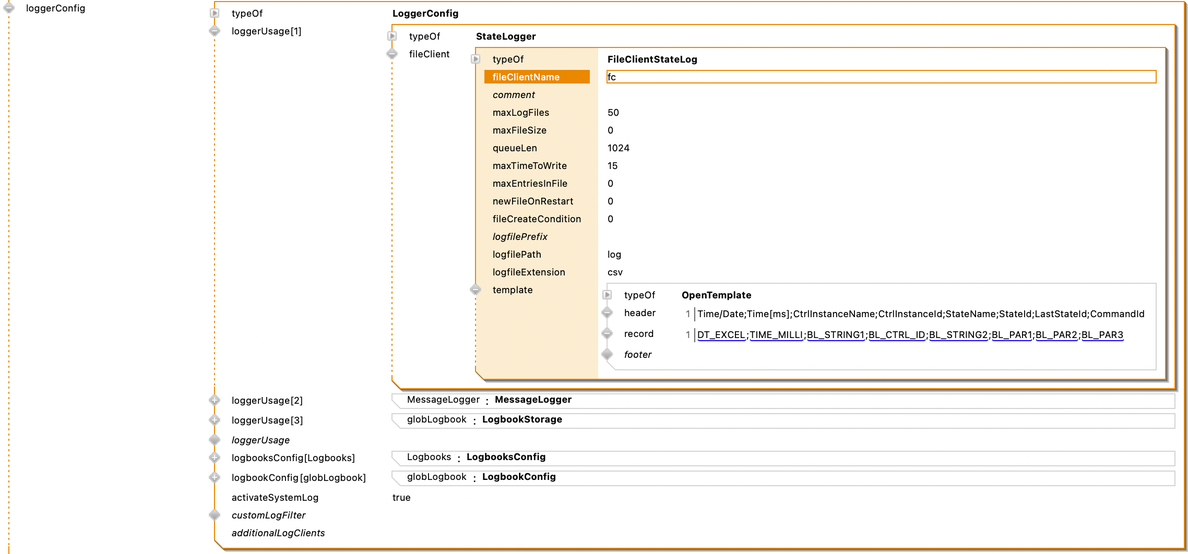This screenshot has height=554, width=1188.
Task: Select the newFileOnRestart value 0
Action: point(611,202)
